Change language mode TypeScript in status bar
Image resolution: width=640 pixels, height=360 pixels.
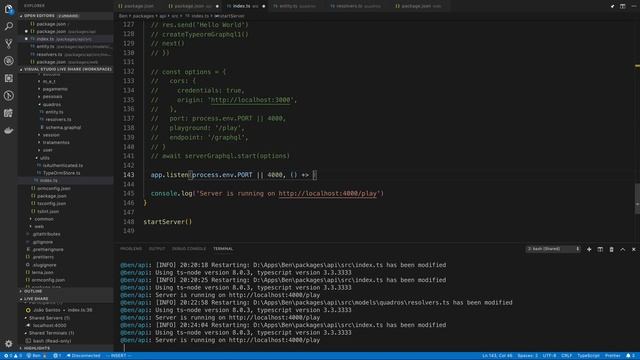588,356
